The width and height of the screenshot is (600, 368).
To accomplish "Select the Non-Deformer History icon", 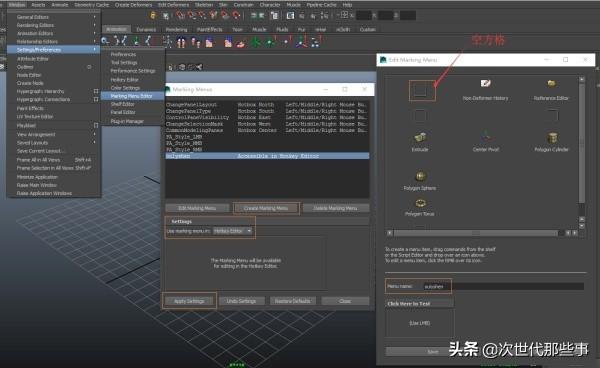I will (486, 83).
